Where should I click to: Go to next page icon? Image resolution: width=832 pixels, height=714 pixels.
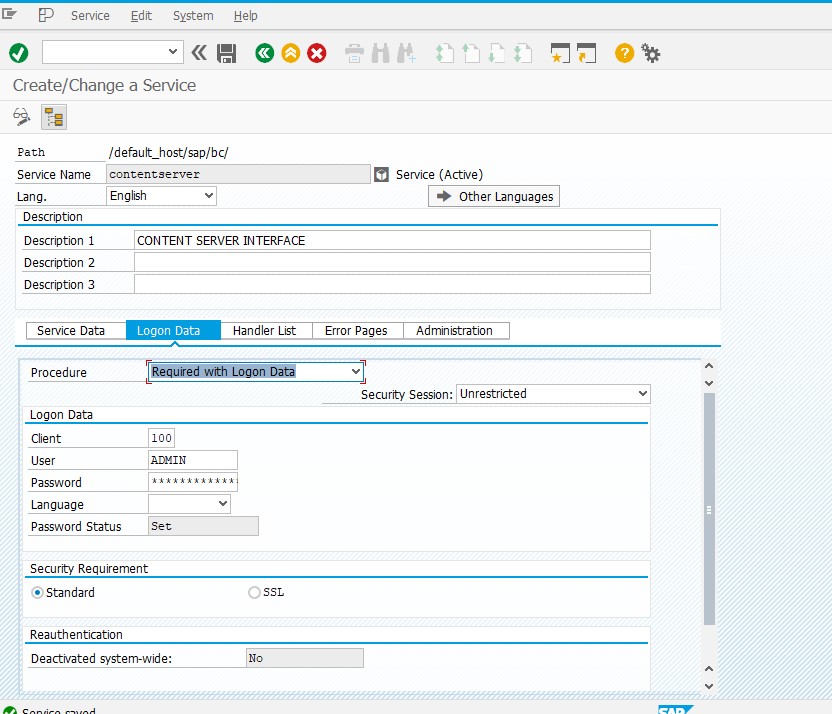pyautogui.click(x=497, y=54)
